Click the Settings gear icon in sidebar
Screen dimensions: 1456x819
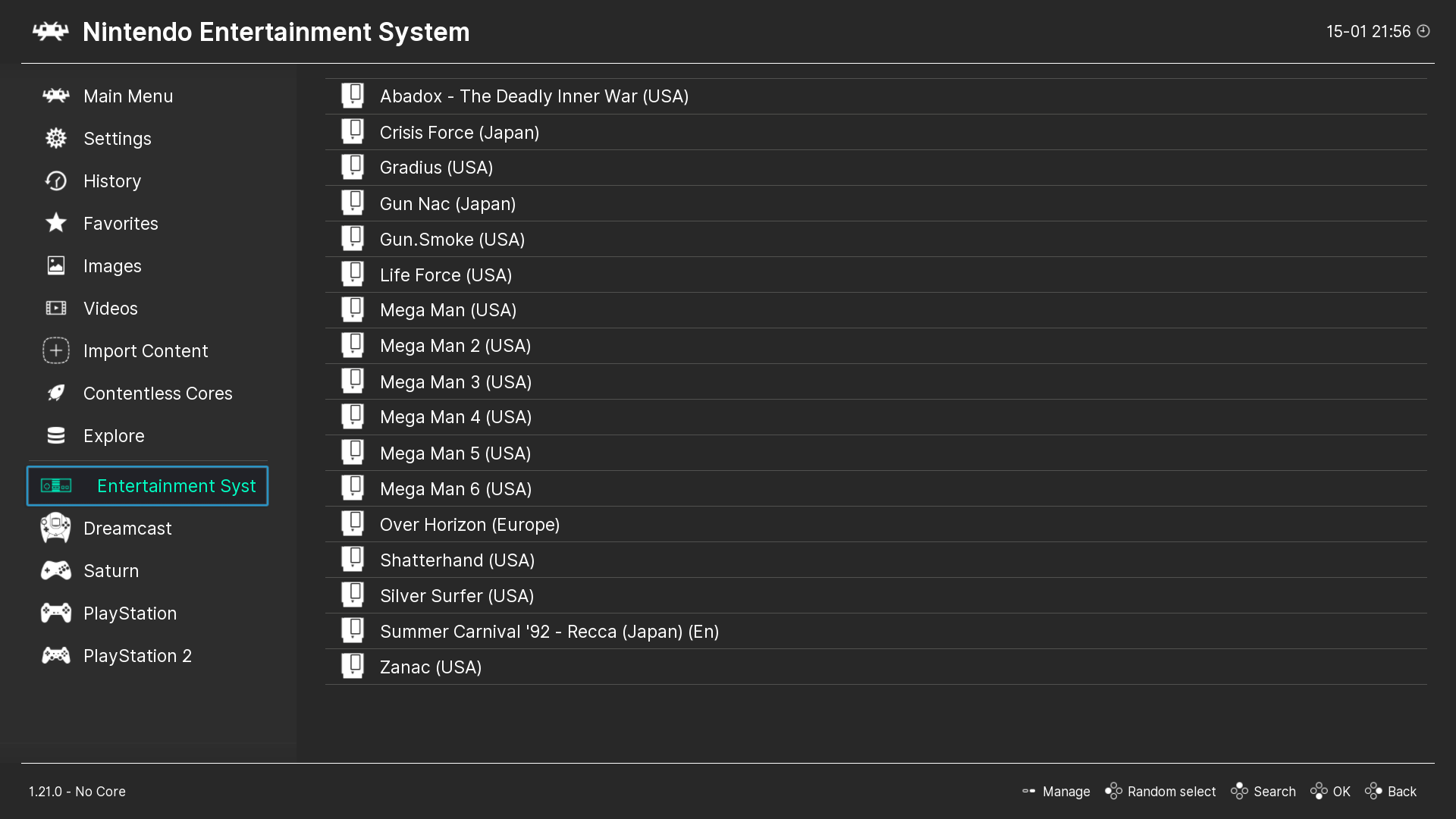coord(55,138)
